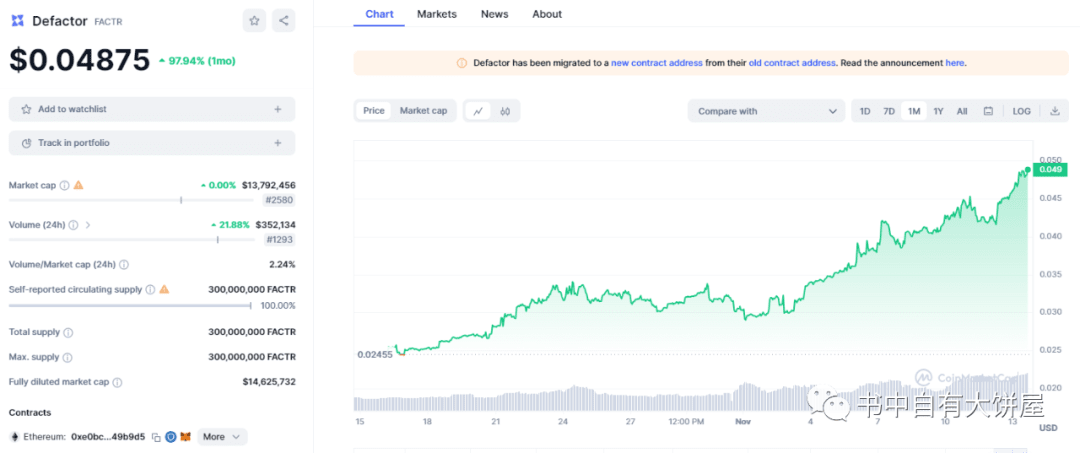
Task: Switch to the candlestick chart view
Action: [506, 111]
